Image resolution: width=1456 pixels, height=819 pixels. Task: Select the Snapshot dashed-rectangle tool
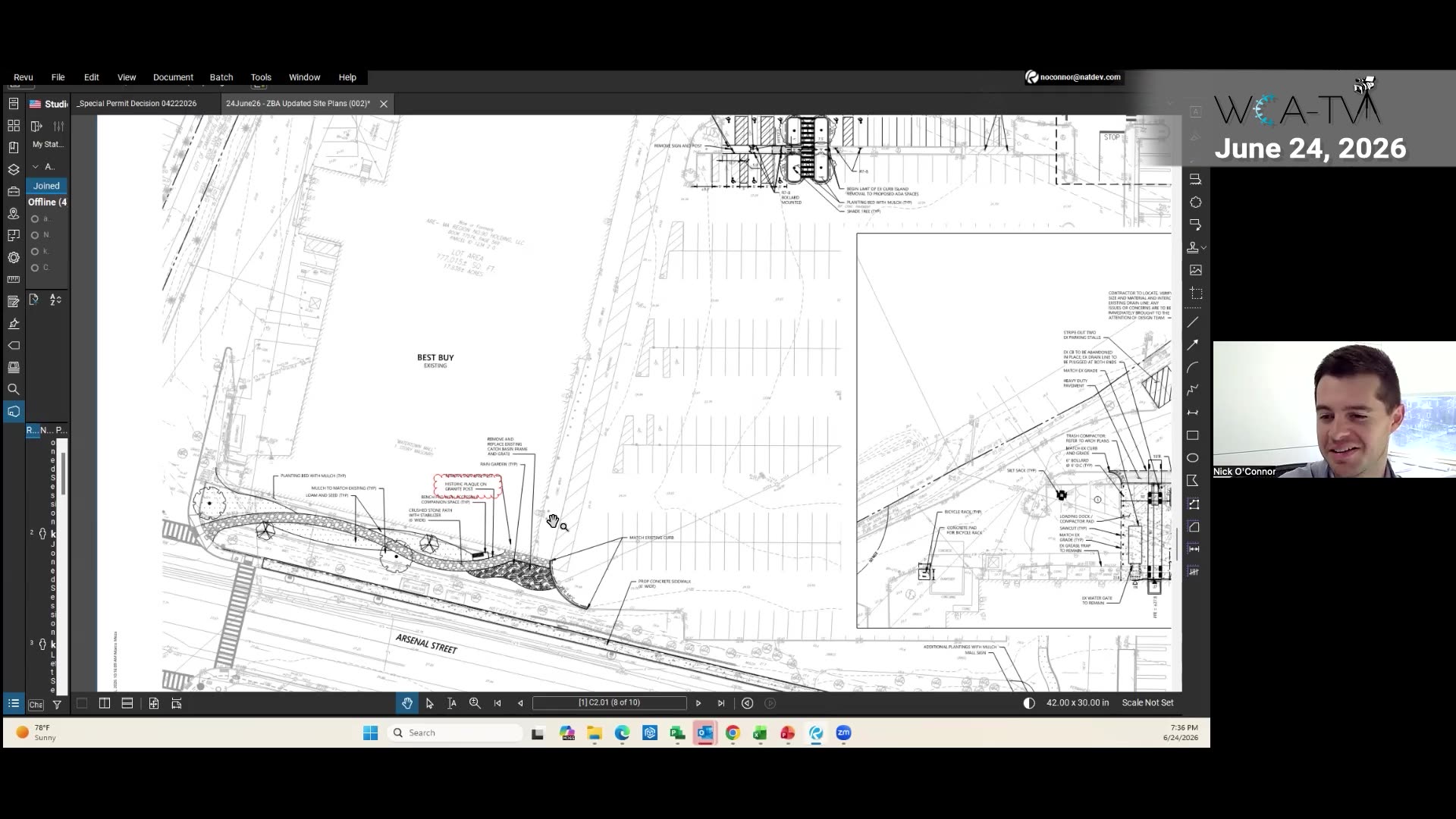click(1195, 293)
